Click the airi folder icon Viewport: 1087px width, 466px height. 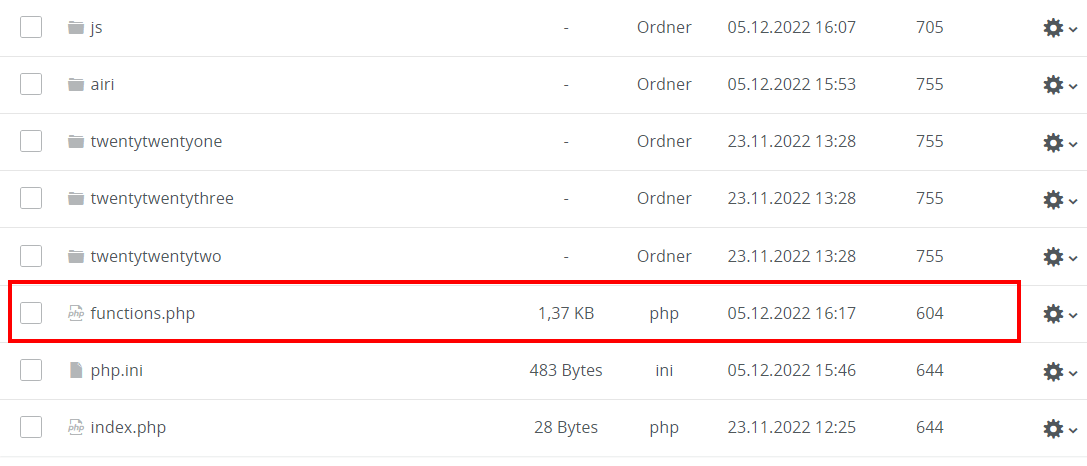tap(75, 85)
